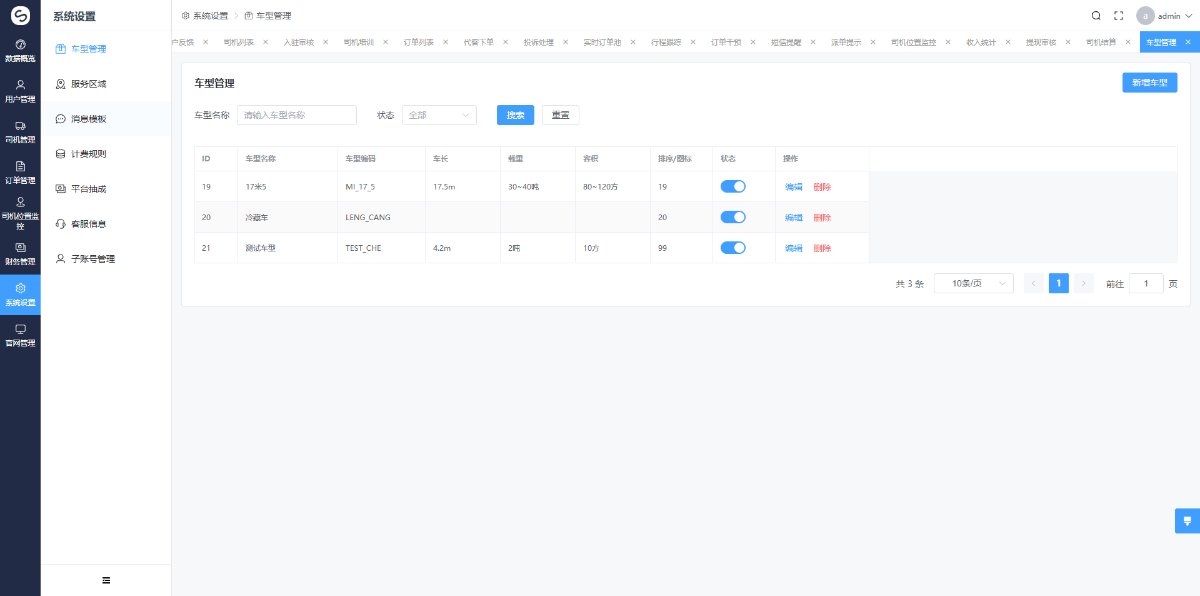Image resolution: width=1200 pixels, height=596 pixels.
Task: Edit the 17米5 vehicle row
Action: [793, 187]
